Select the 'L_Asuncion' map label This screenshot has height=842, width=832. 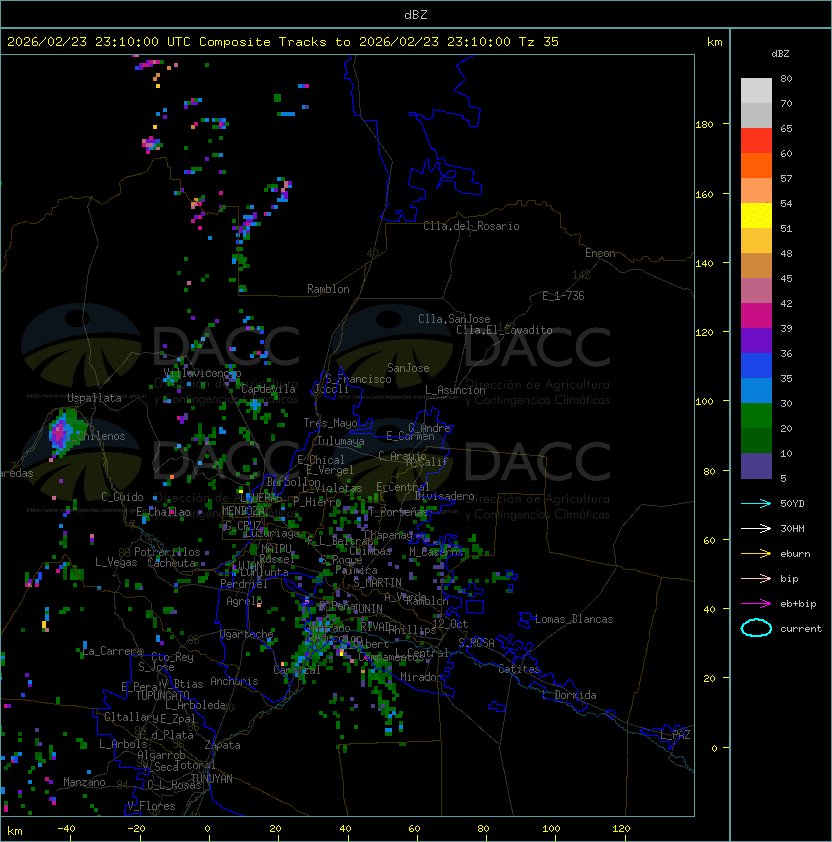(x=455, y=390)
